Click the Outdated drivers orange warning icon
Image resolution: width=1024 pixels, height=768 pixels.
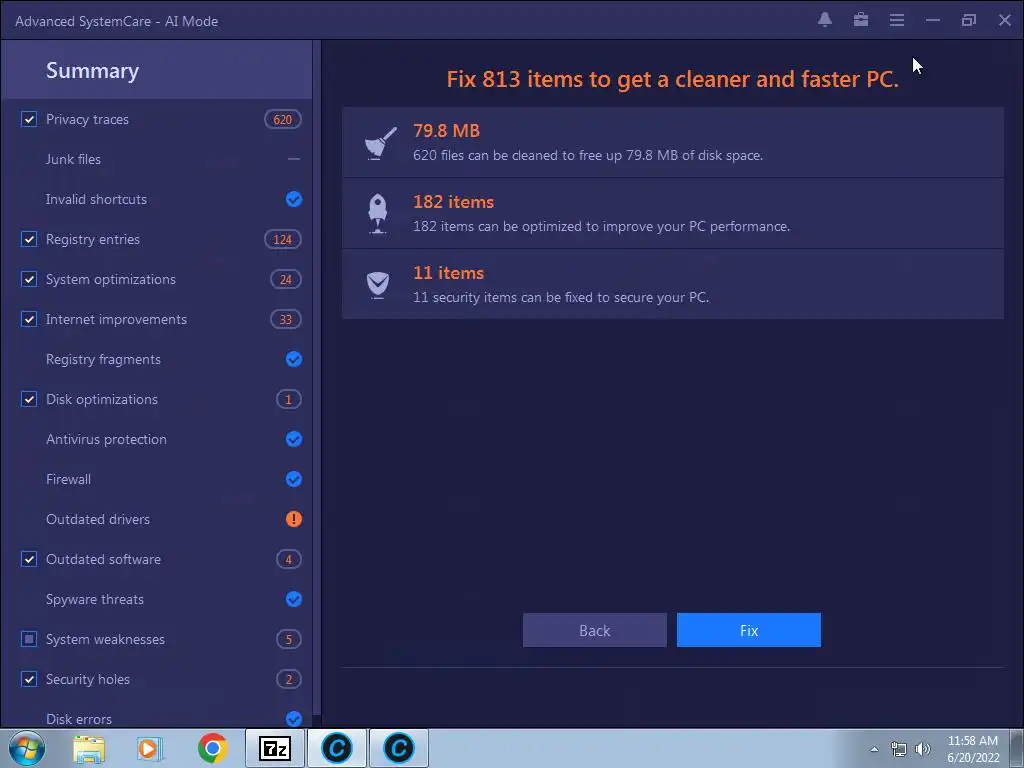(x=294, y=519)
